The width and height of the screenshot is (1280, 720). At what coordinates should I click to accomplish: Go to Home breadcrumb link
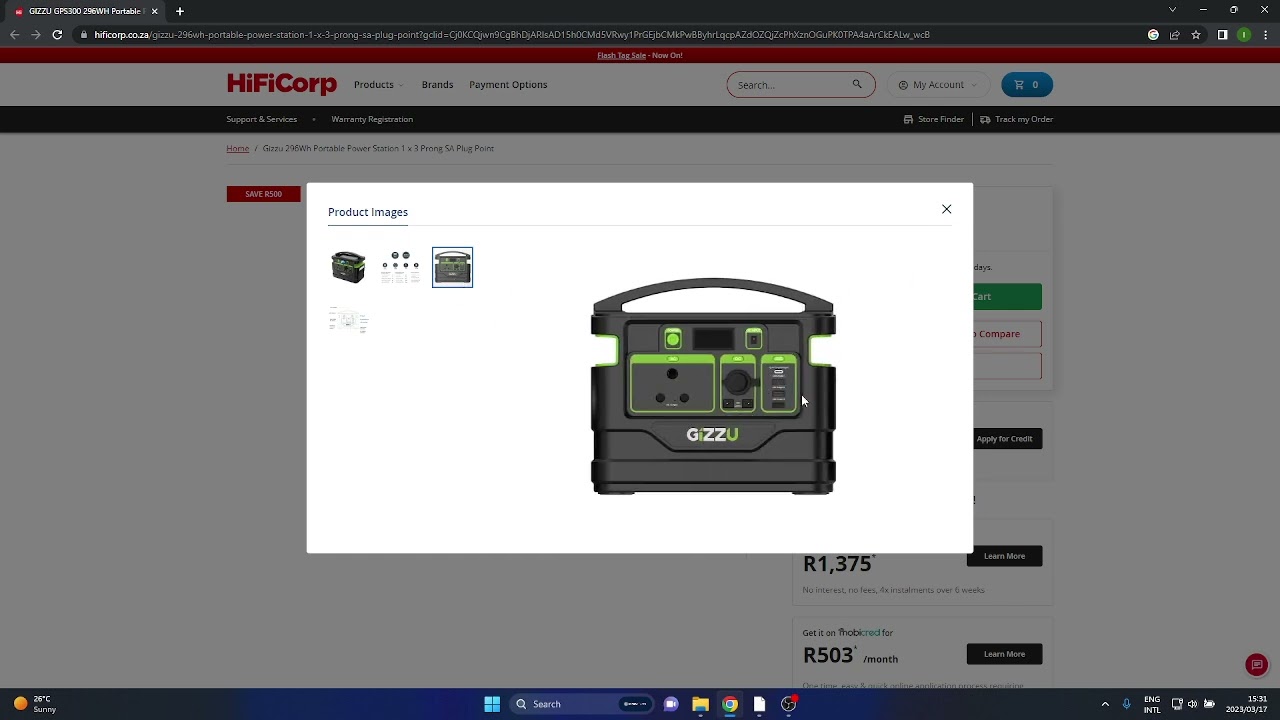(x=237, y=148)
